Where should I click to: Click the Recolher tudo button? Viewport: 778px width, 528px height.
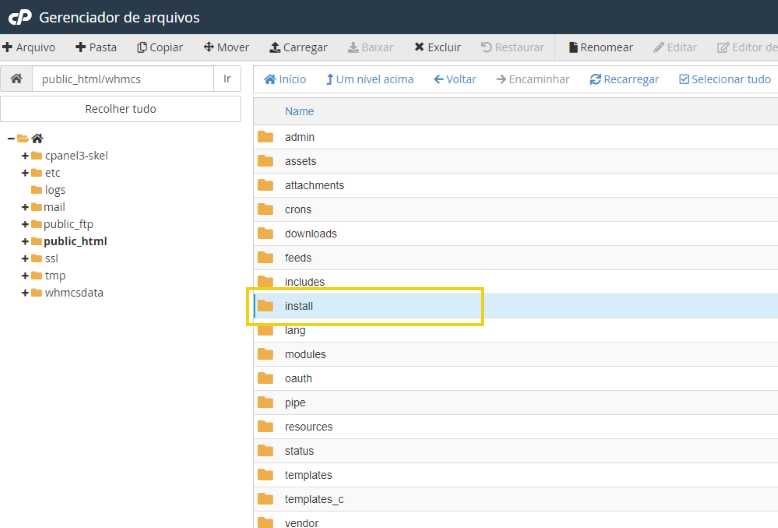[x=121, y=109]
